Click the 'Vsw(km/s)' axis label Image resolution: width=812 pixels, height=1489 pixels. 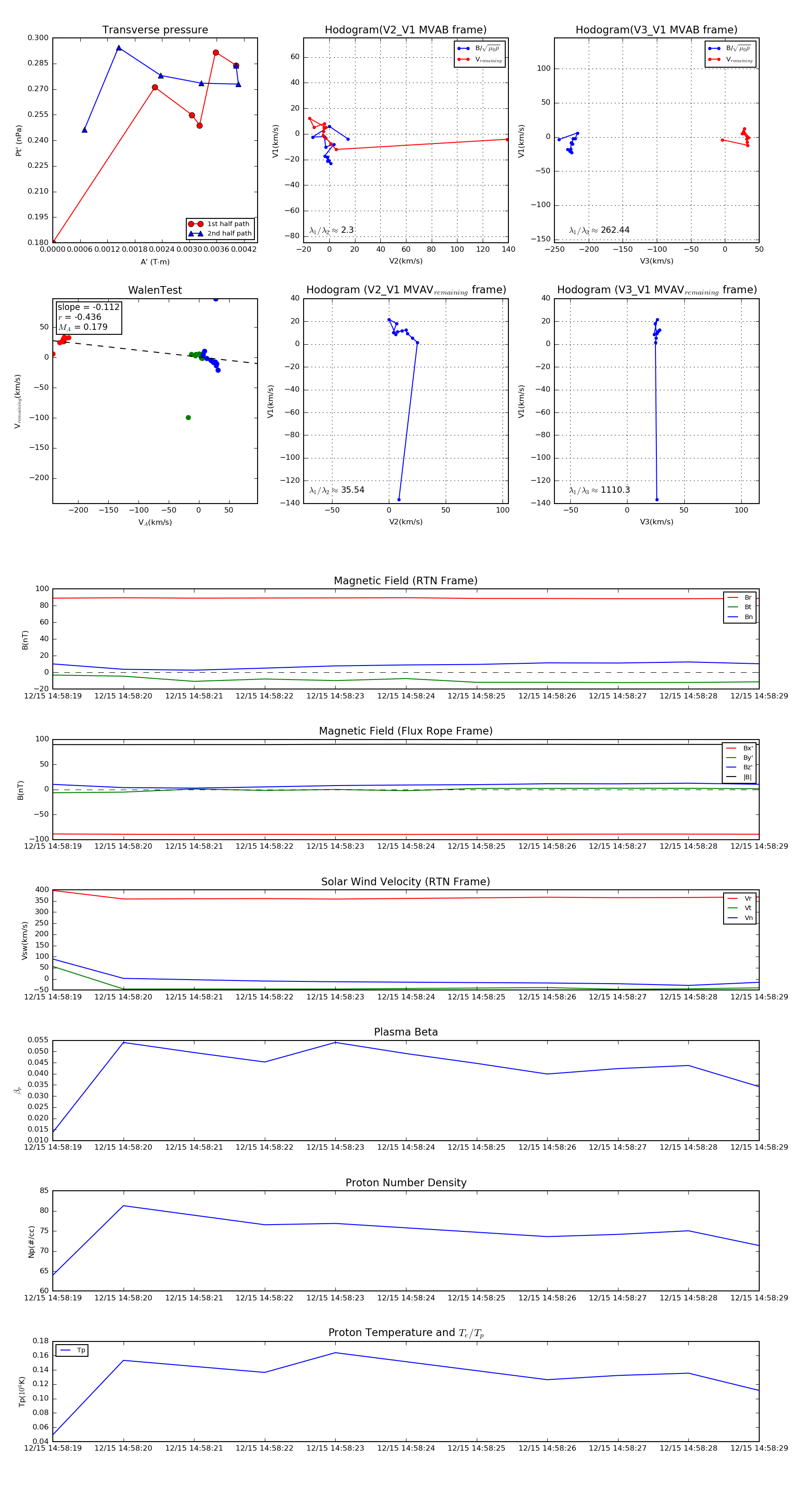24,940
